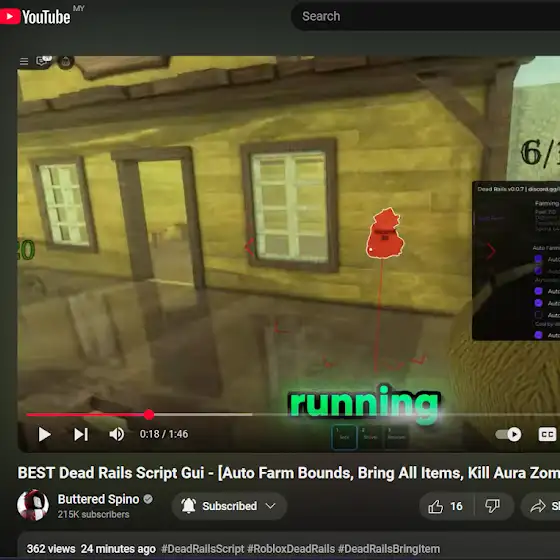The height and width of the screenshot is (560, 560).
Task: Skip to next video
Action: pos(81,434)
